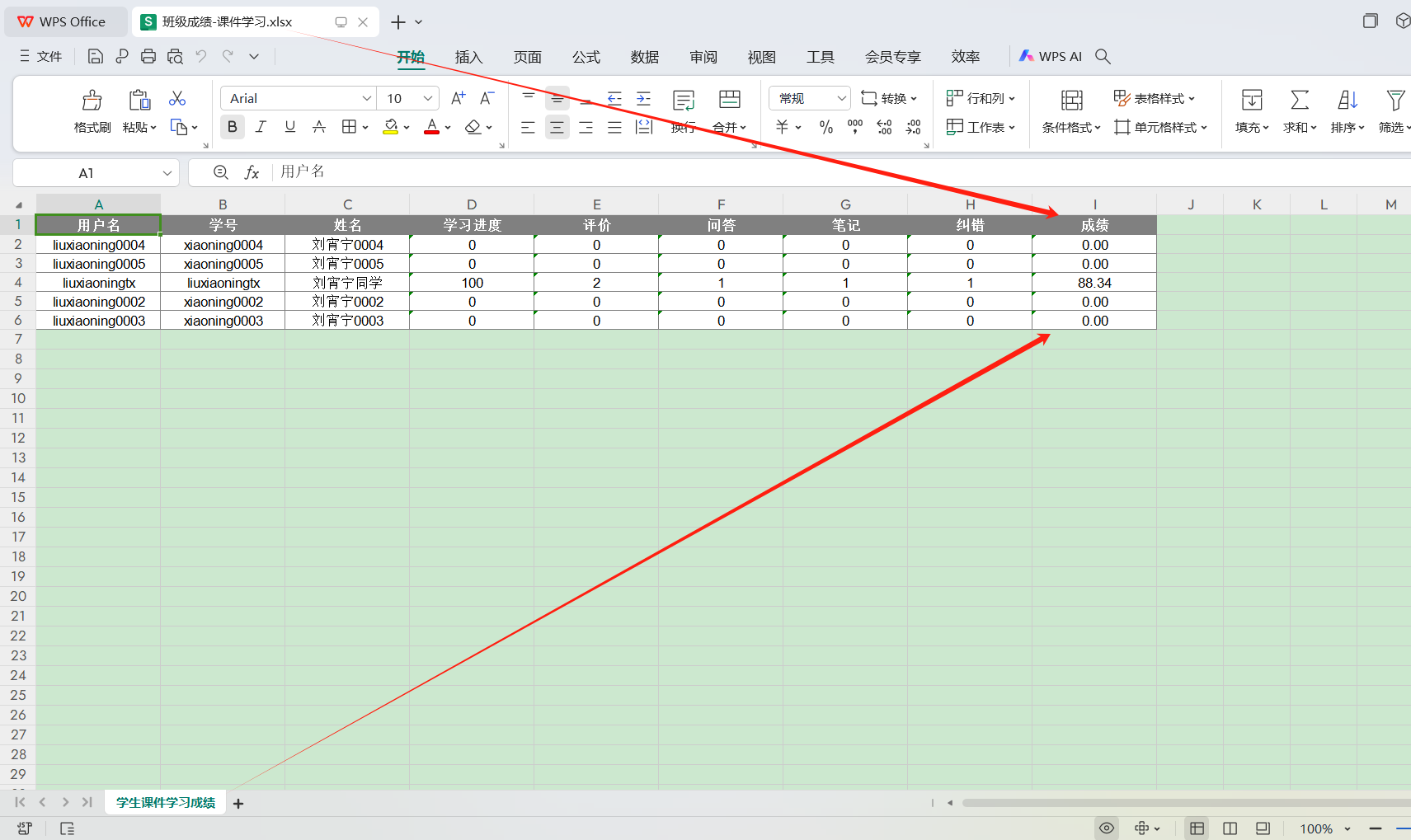1411x840 pixels.
Task: Open the number format 常规 dropdown
Action: pyautogui.click(x=841, y=98)
